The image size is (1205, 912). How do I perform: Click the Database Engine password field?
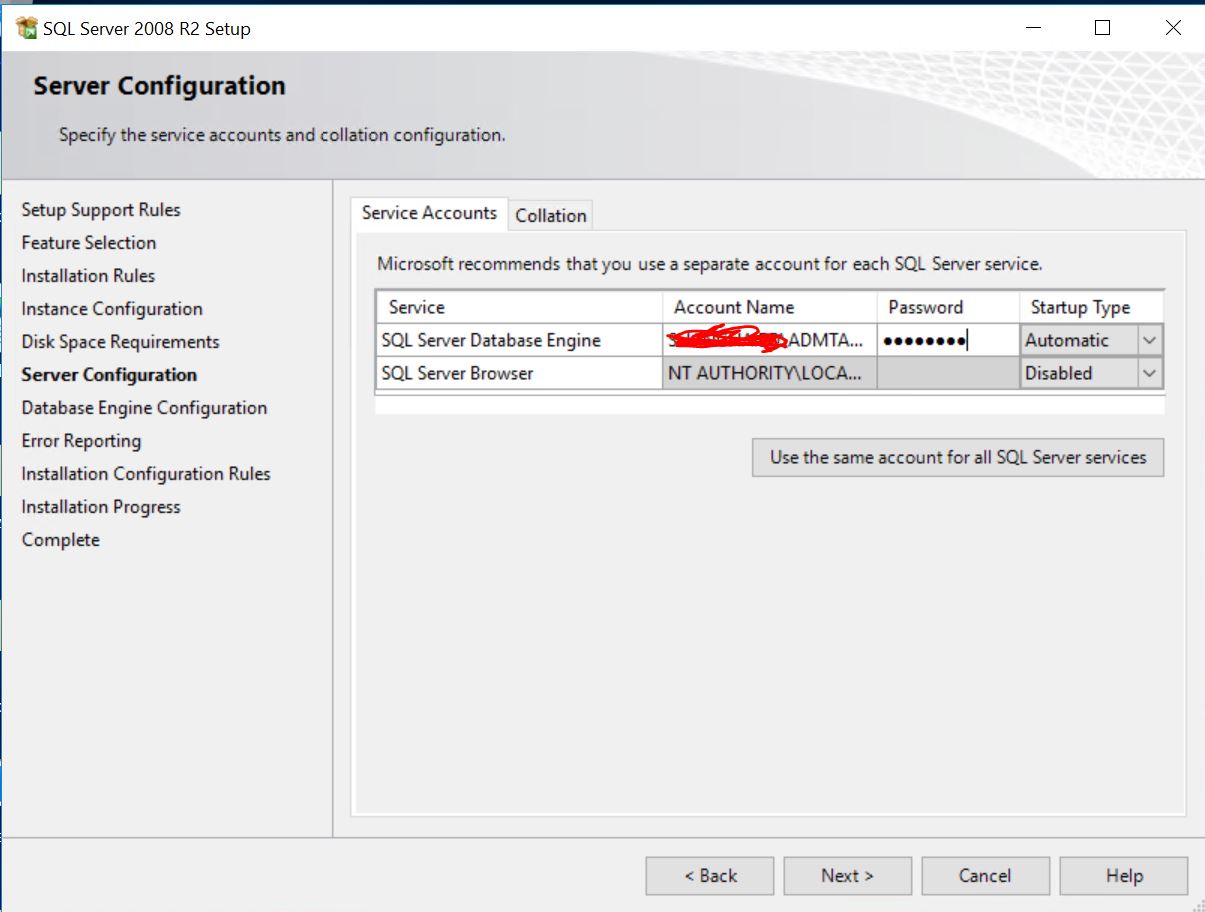[x=948, y=340]
